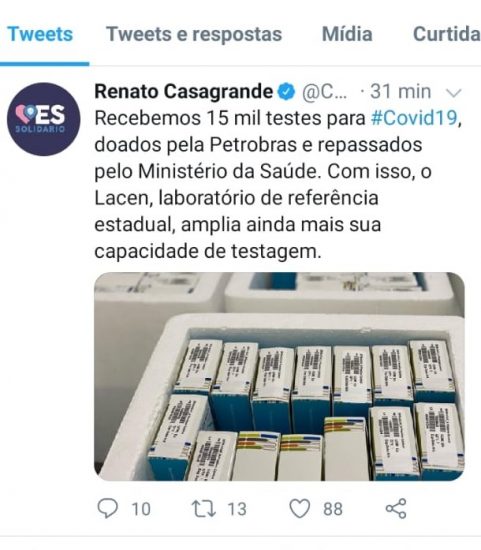Like the tweet with the heart icon

[299, 509]
